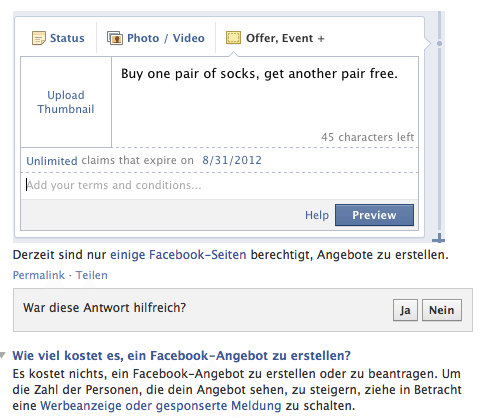Change the 8/31/2012 expiry date
This screenshot has height=418, width=481.
tap(232, 160)
